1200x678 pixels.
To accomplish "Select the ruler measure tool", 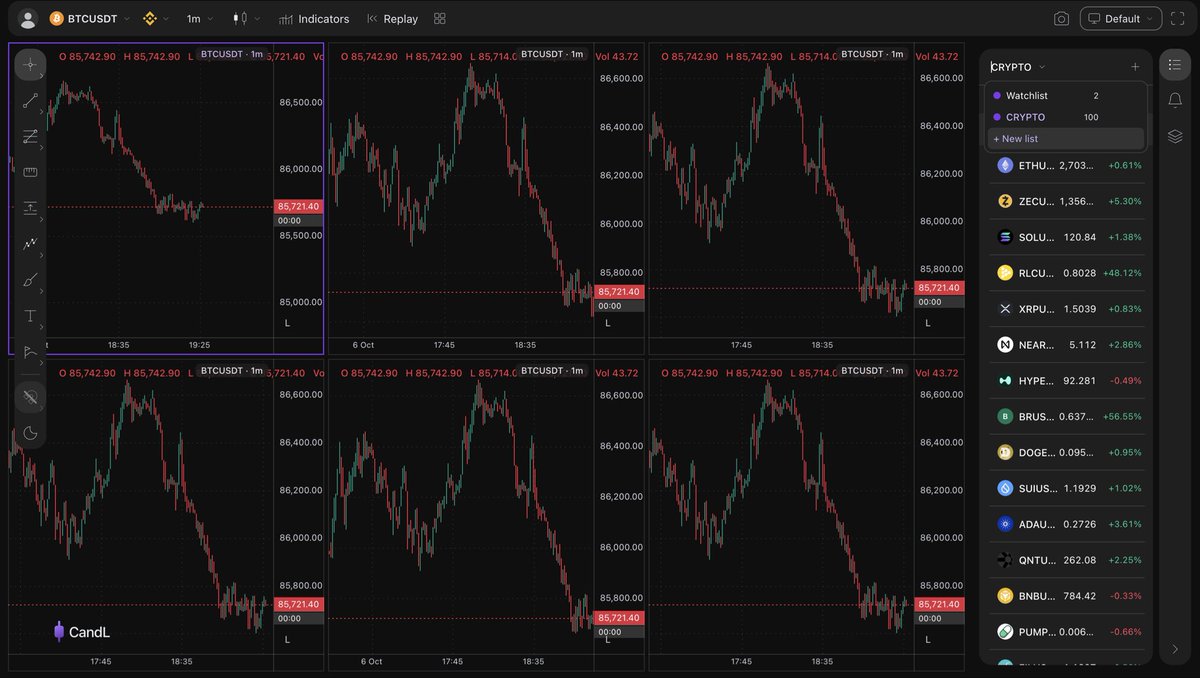I will [x=30, y=172].
